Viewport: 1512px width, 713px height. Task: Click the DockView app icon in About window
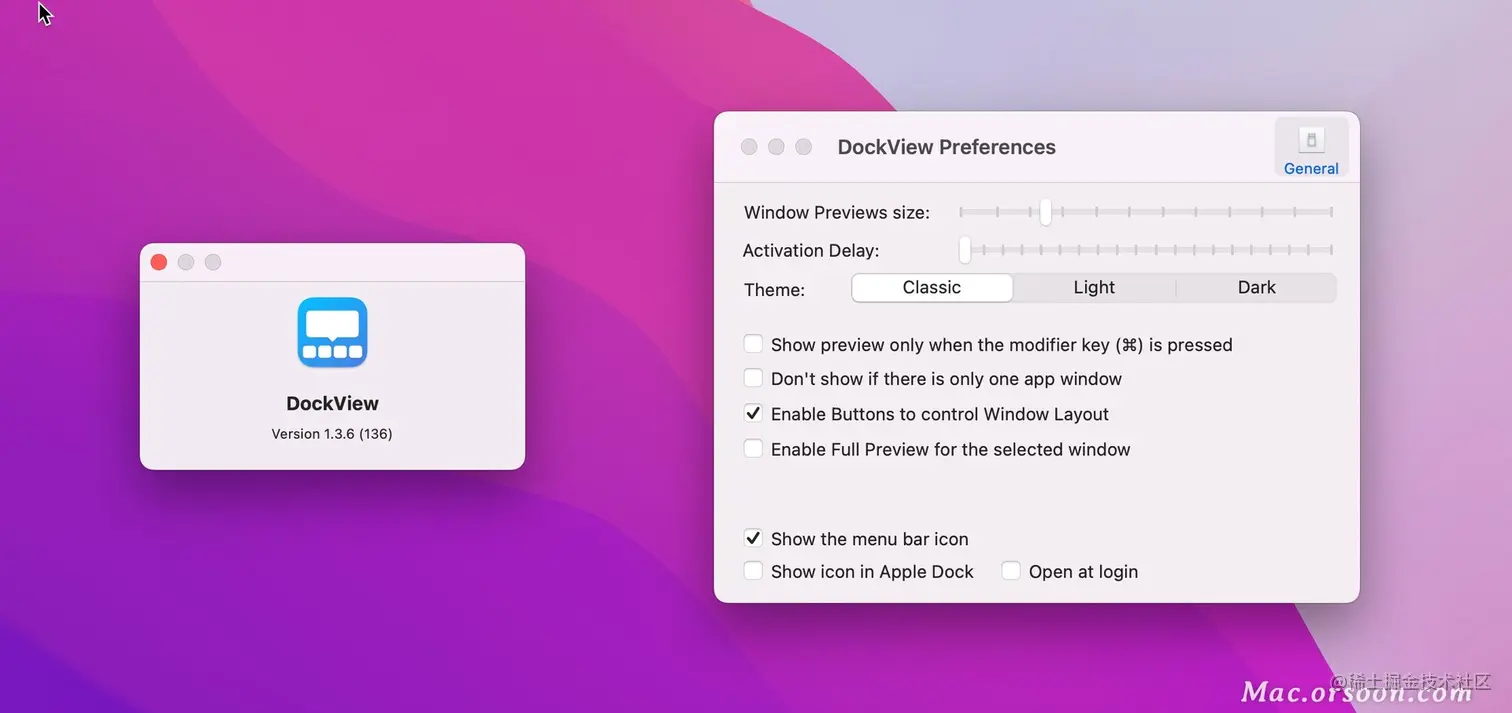point(332,332)
